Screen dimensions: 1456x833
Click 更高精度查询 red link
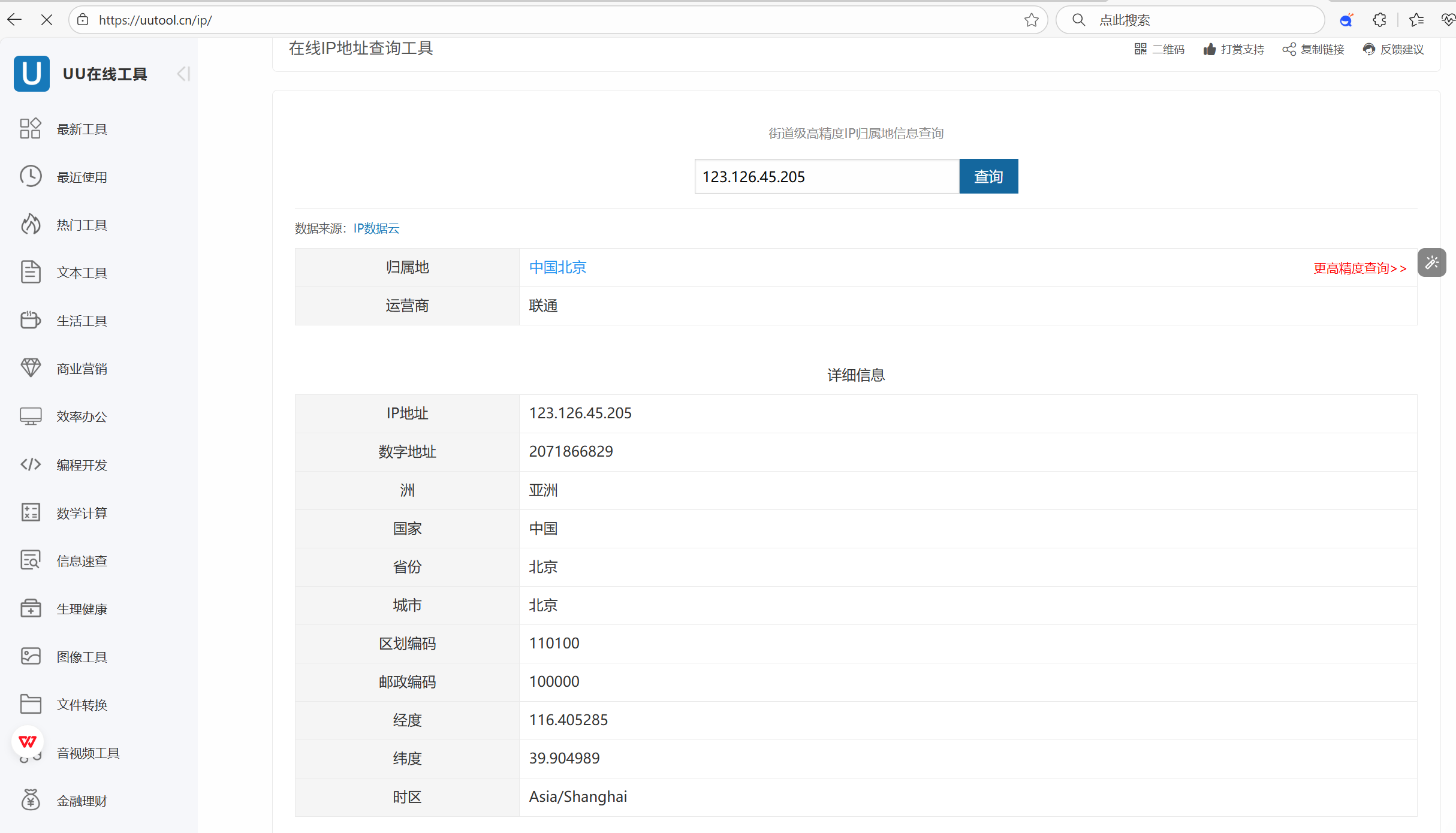(x=1359, y=268)
